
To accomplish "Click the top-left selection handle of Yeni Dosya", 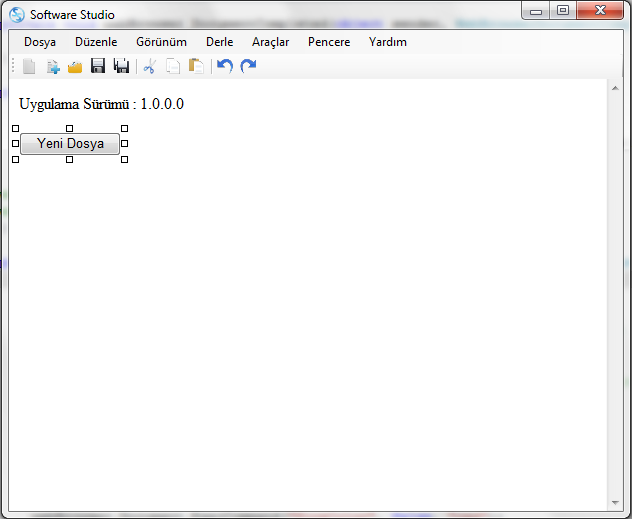I will [x=15, y=129].
